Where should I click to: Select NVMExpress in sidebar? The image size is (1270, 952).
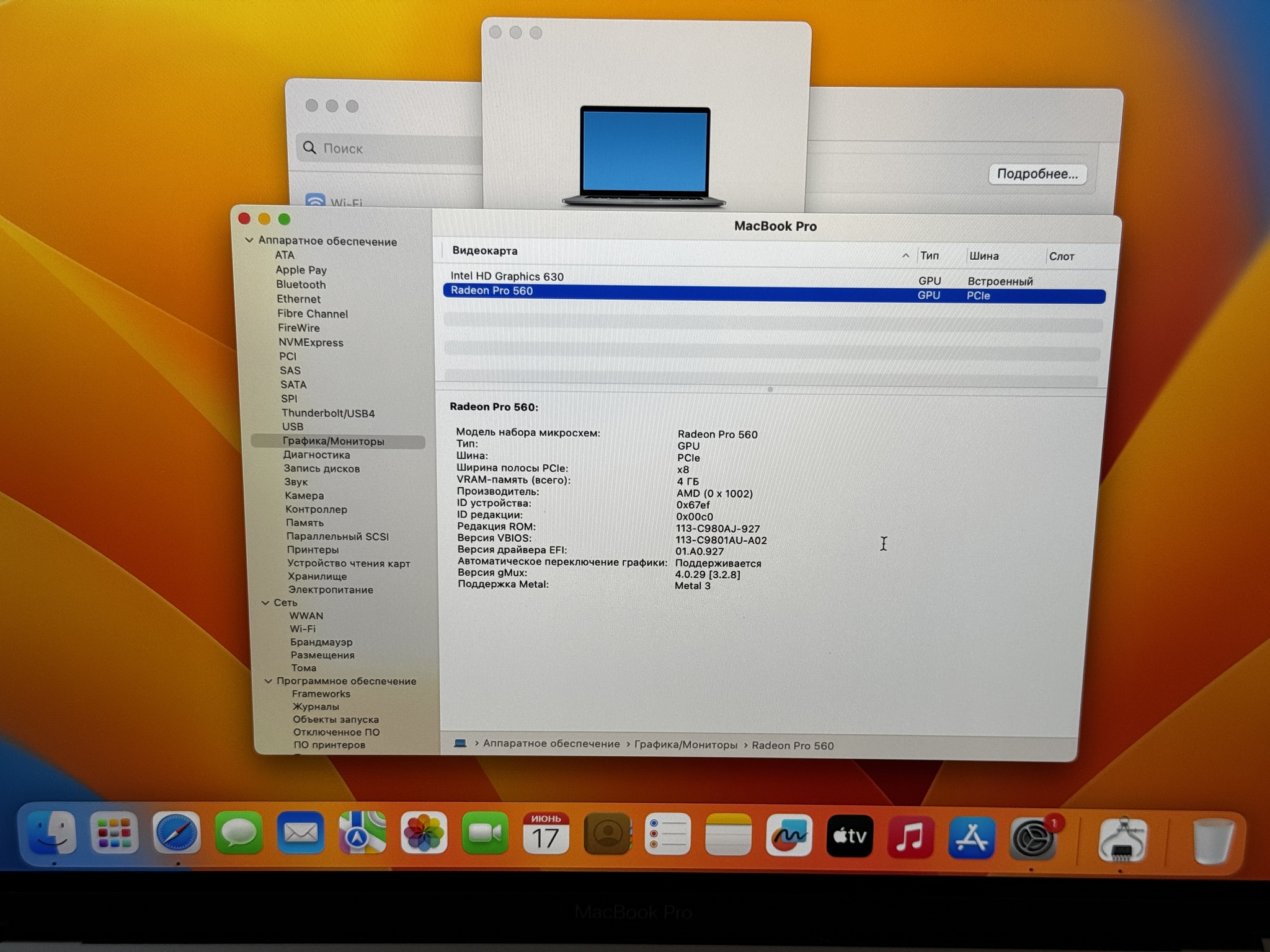pos(311,342)
